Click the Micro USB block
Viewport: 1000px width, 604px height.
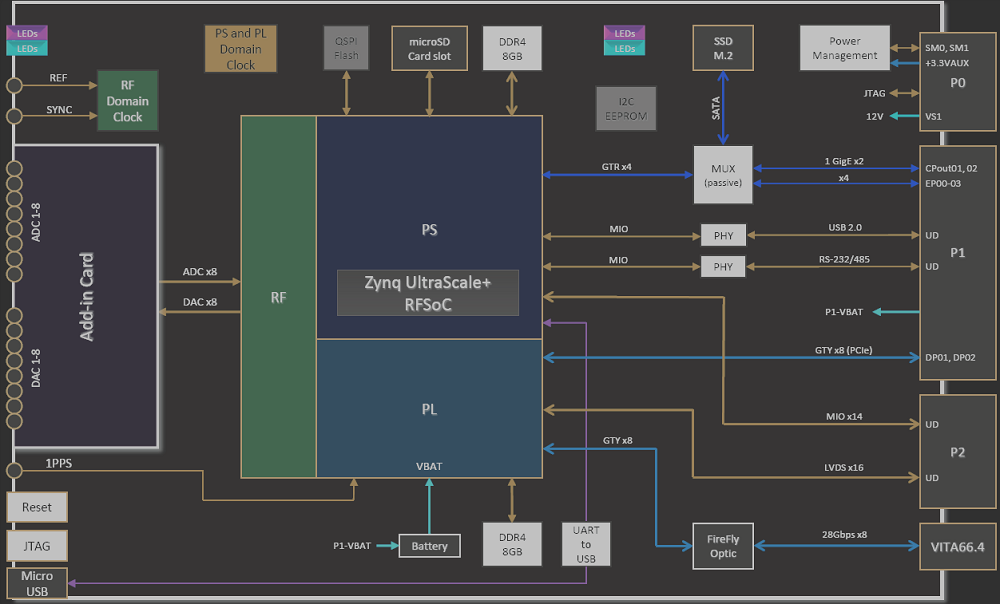pyautogui.click(x=37, y=583)
